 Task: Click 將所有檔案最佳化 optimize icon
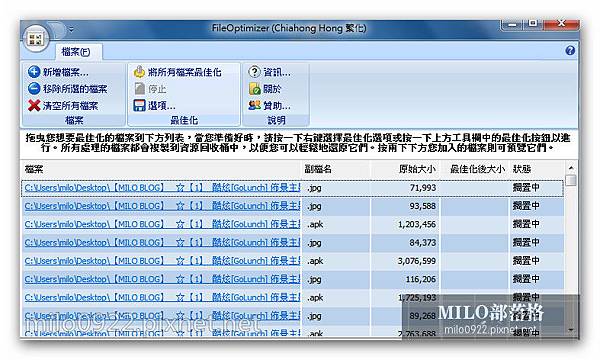139,72
